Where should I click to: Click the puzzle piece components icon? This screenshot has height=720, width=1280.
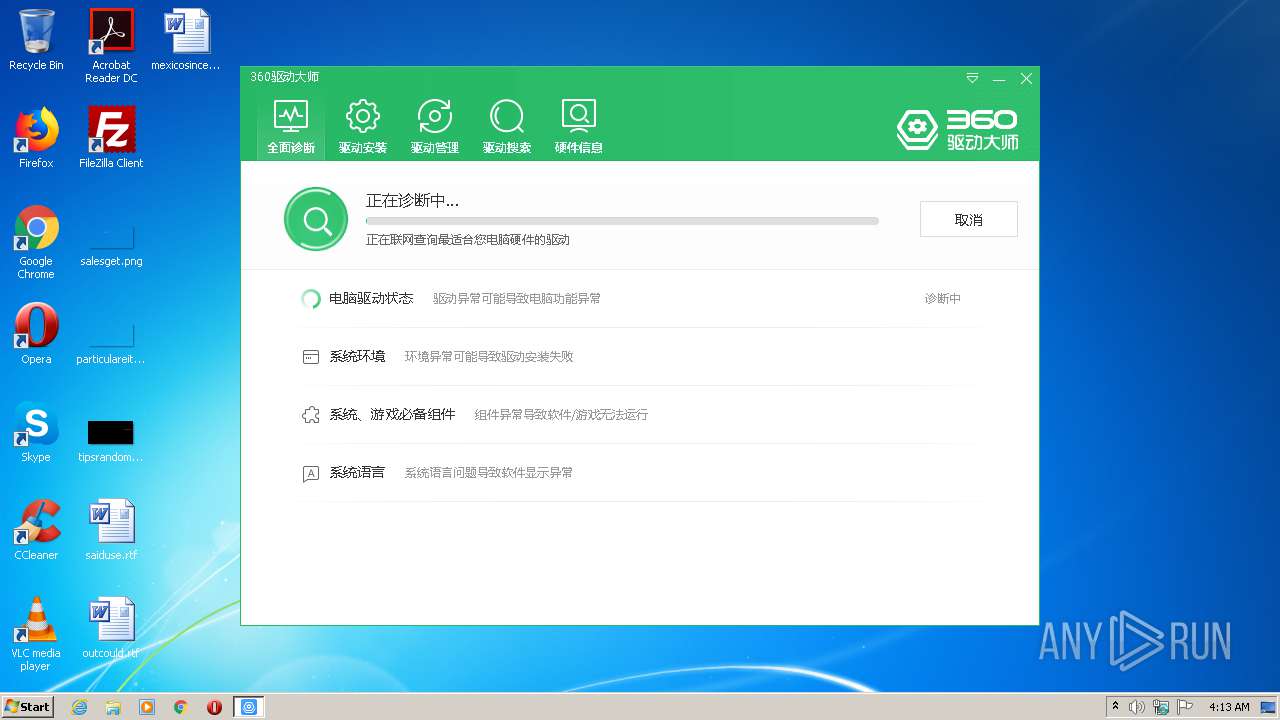(x=311, y=414)
